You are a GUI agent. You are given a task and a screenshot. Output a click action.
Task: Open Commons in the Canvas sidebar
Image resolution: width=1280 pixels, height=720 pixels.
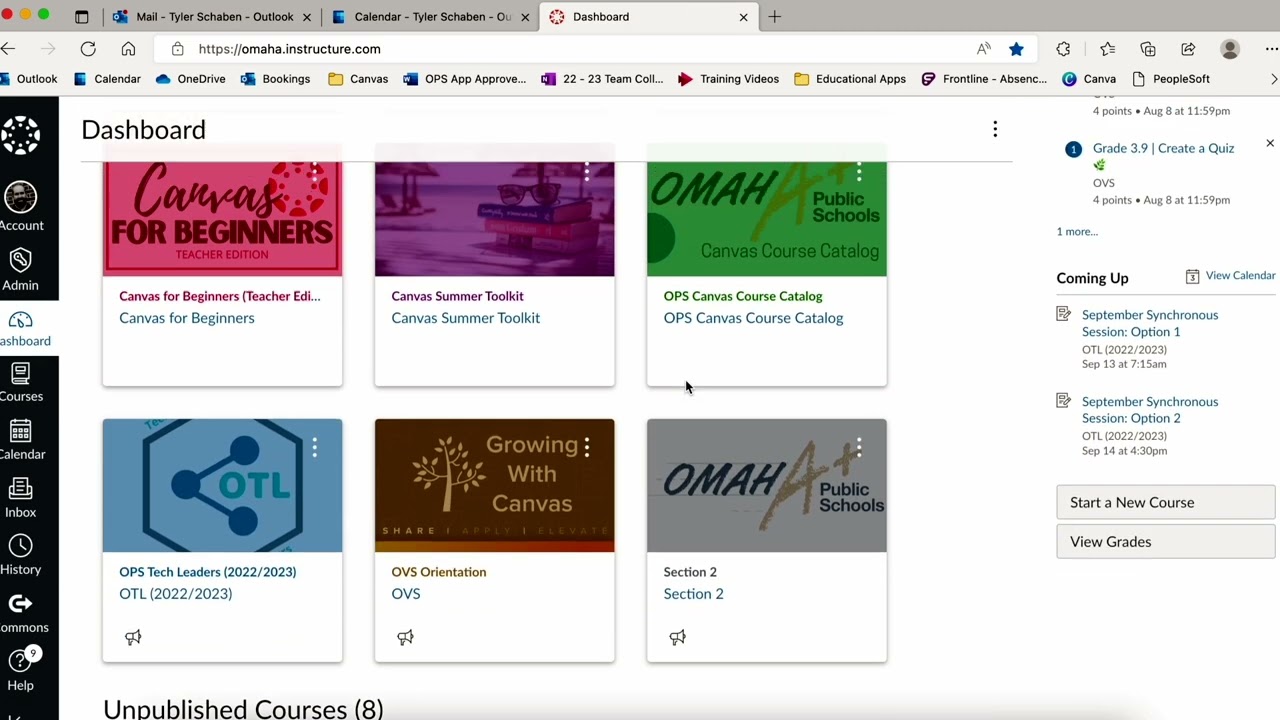click(21, 613)
